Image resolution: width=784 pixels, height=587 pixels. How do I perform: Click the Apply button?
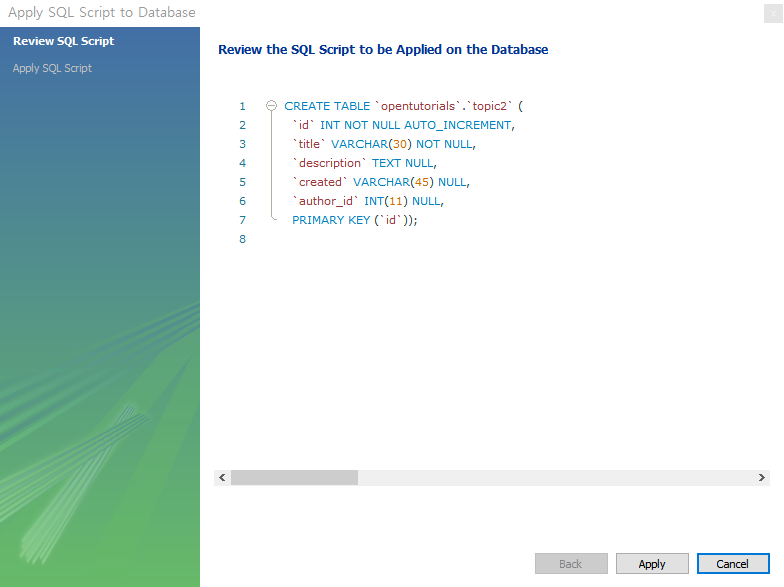click(x=652, y=564)
